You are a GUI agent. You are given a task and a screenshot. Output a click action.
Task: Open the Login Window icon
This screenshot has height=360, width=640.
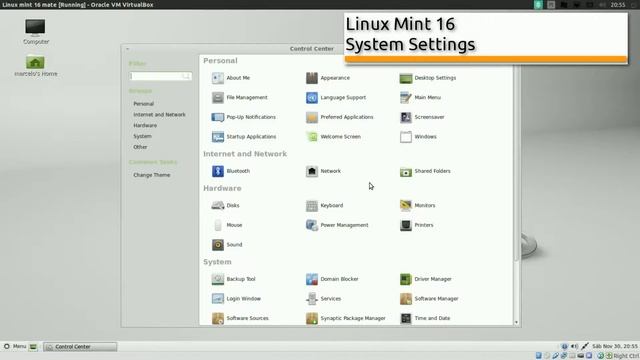pos(218,299)
